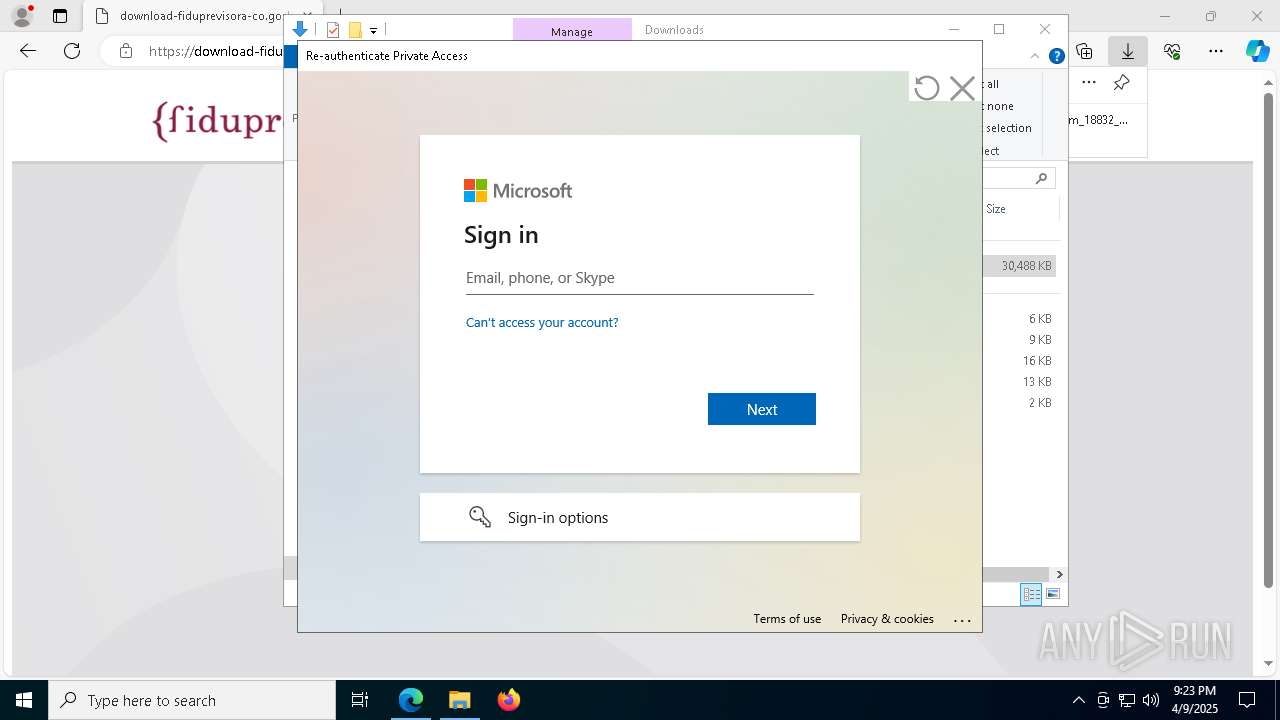1280x720 pixels.
Task: Click Select none in Explorer ribbon
Action: click(x=999, y=106)
